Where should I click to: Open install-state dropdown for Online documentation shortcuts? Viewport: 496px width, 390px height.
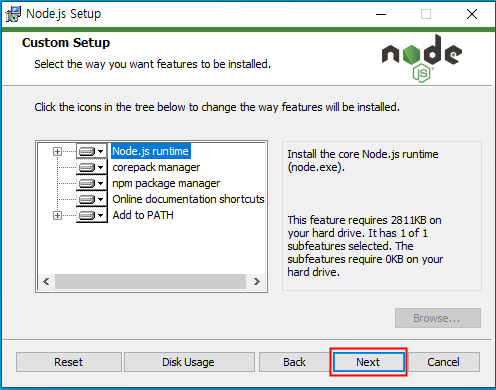click(92, 199)
